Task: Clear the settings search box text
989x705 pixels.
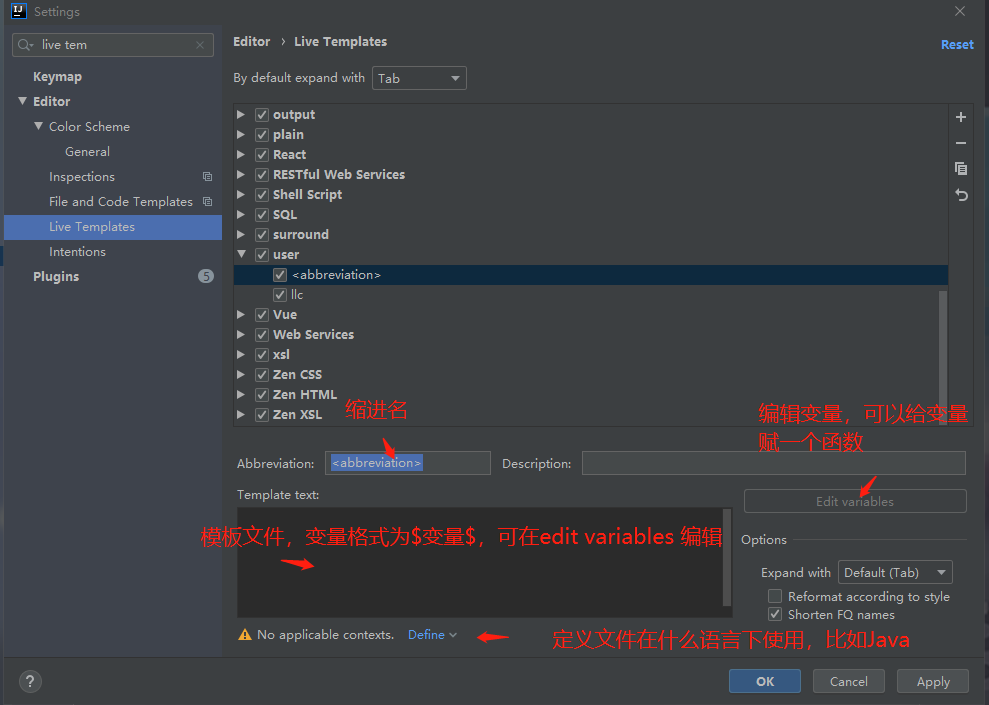Action: coord(200,45)
